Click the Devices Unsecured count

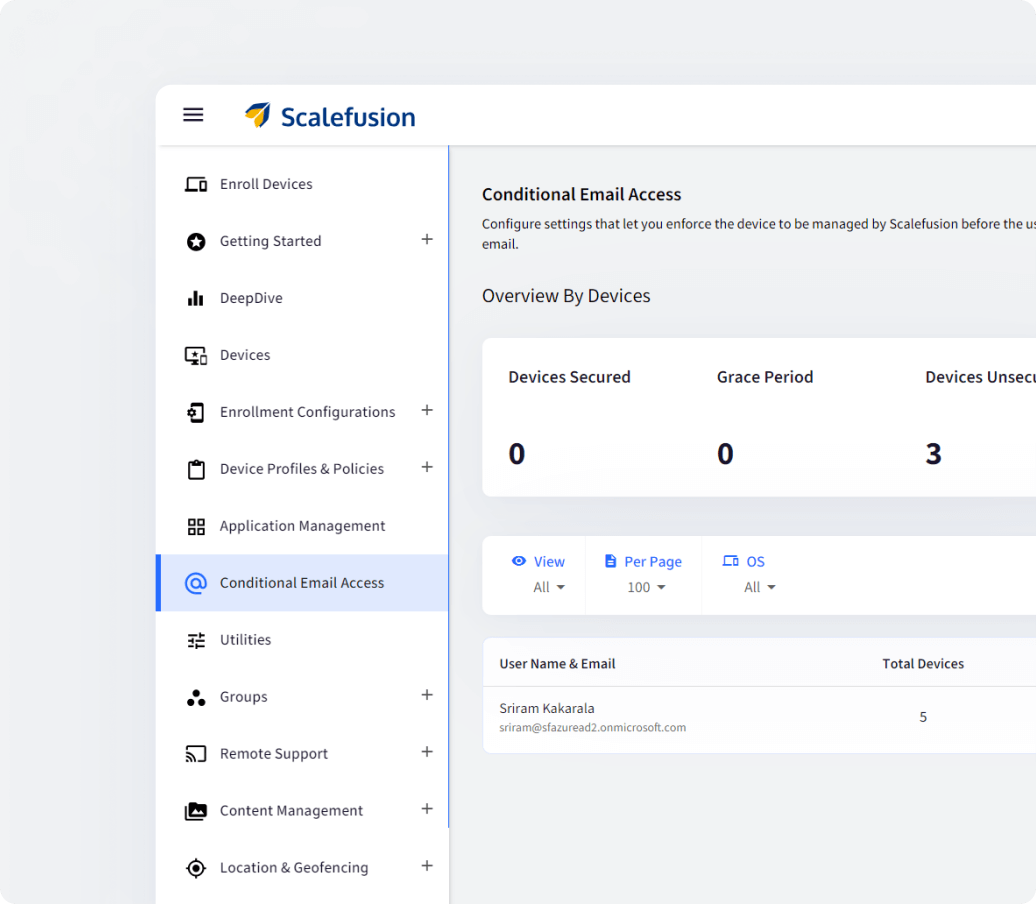pyautogui.click(x=933, y=453)
